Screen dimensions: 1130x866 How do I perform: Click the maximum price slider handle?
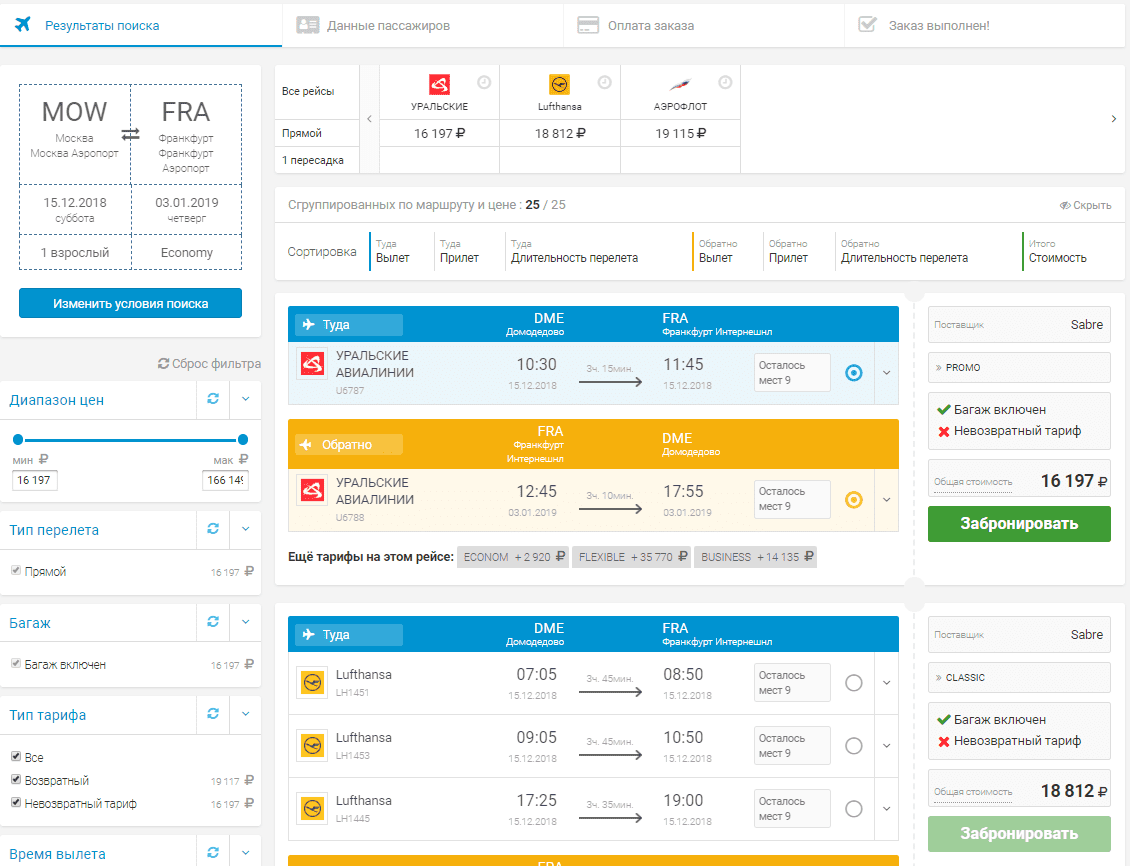(x=243, y=439)
